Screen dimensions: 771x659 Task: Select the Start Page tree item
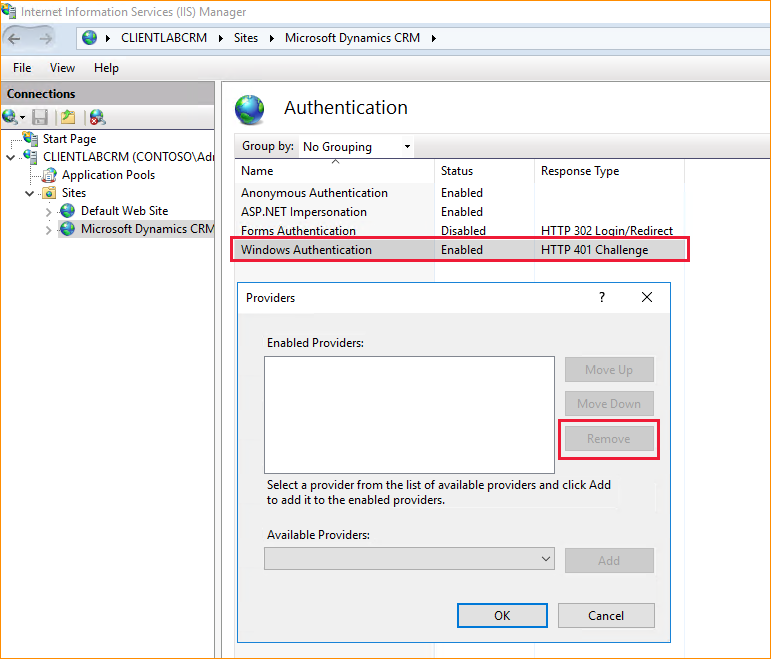[x=69, y=139]
